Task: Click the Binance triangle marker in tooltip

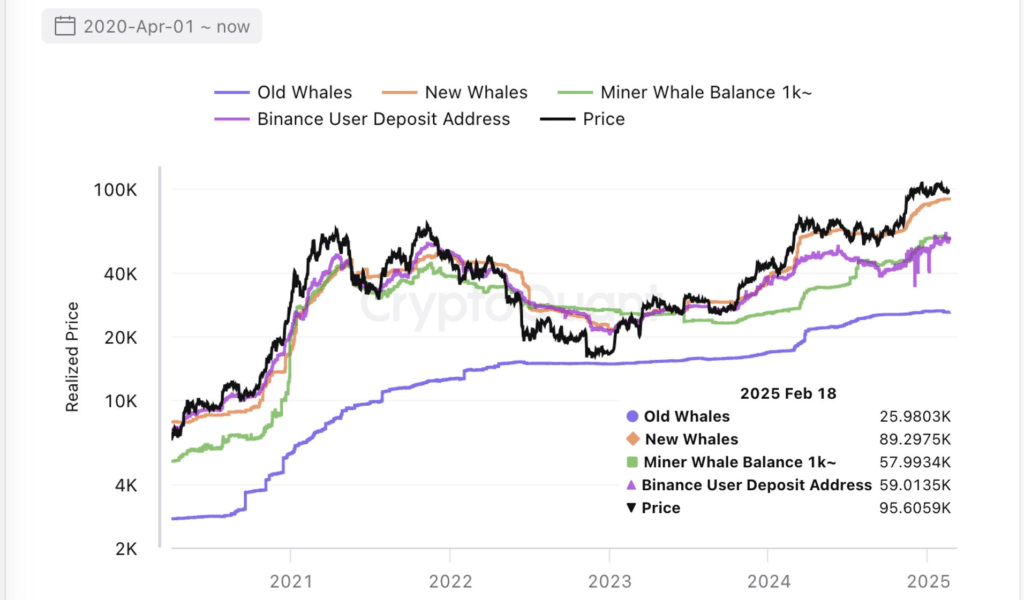Action: tap(631, 485)
